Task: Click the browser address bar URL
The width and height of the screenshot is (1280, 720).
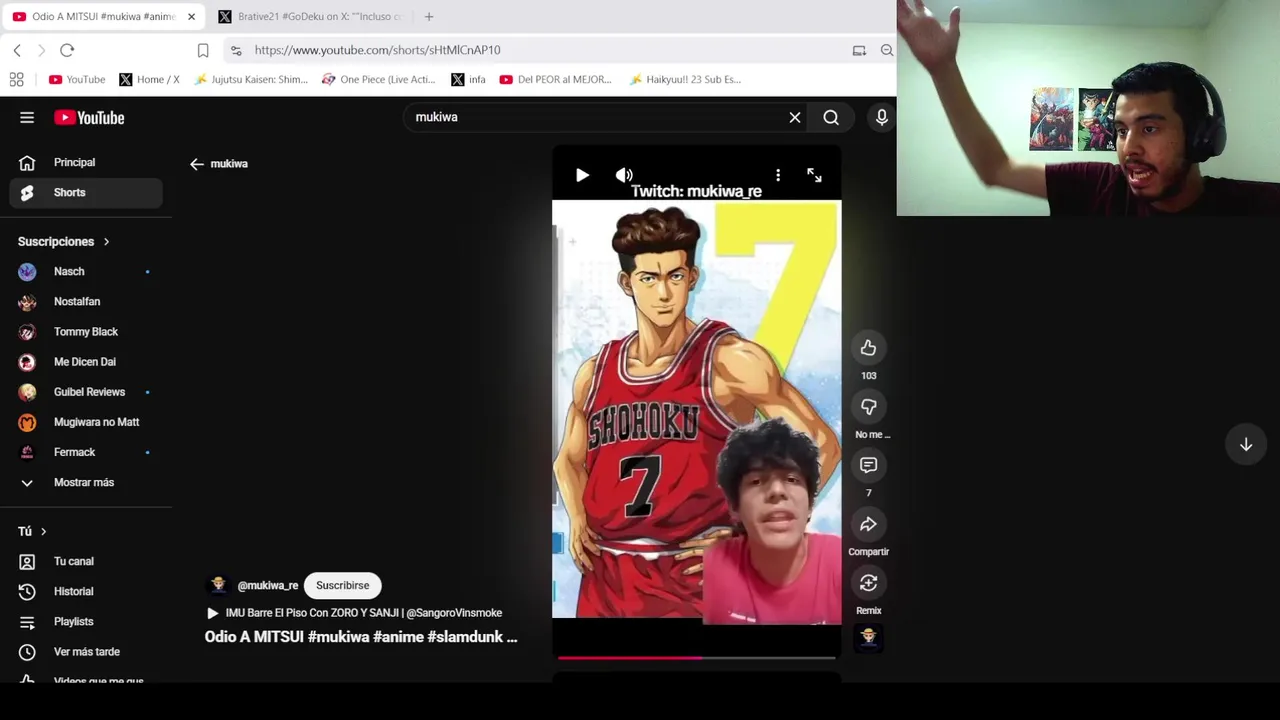Action: pyautogui.click(x=377, y=50)
